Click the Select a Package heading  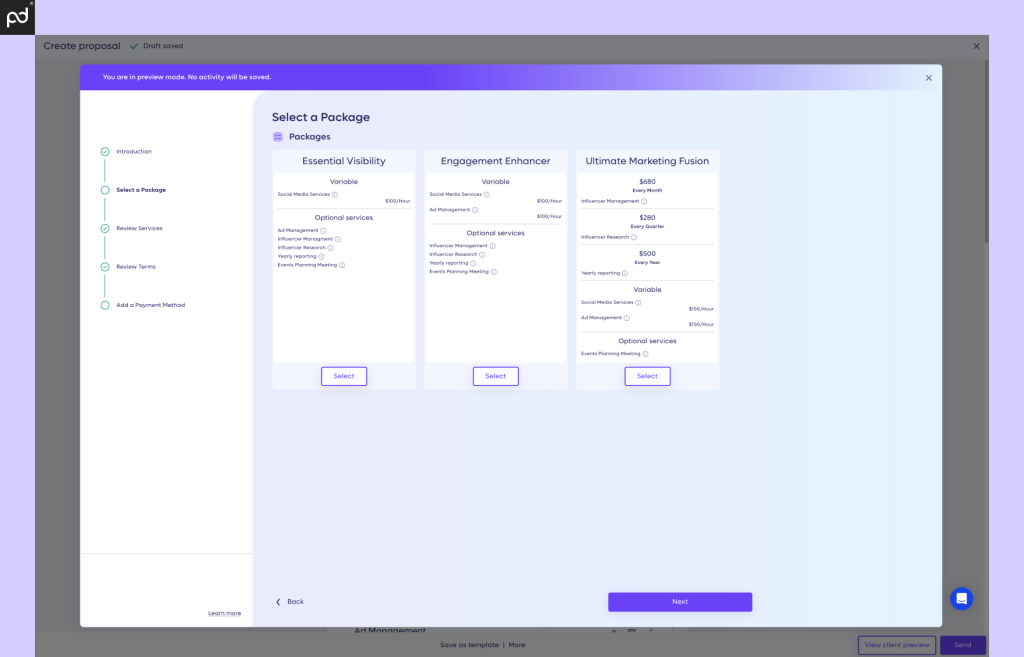coord(321,118)
